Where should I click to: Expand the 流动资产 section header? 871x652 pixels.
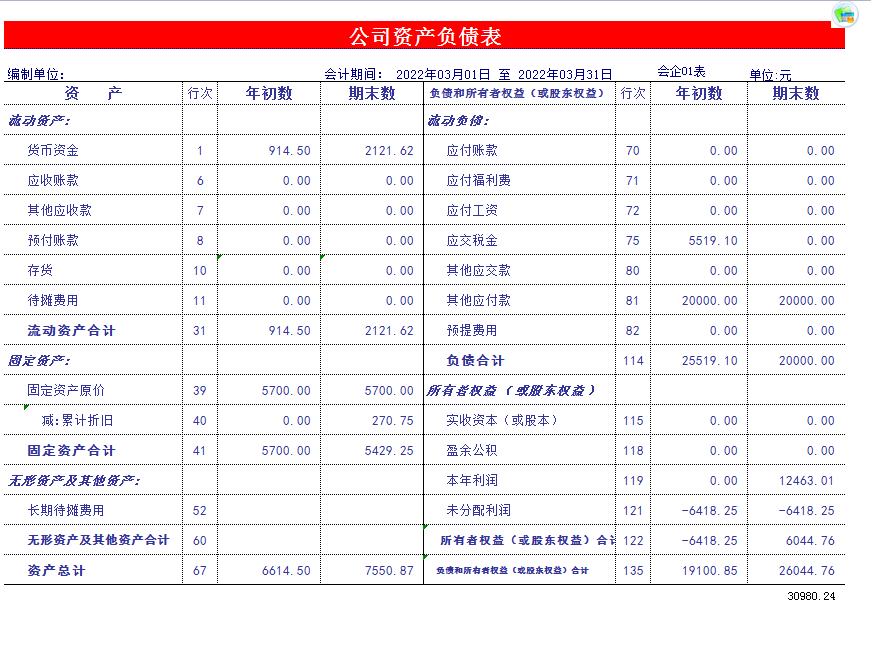click(40, 120)
